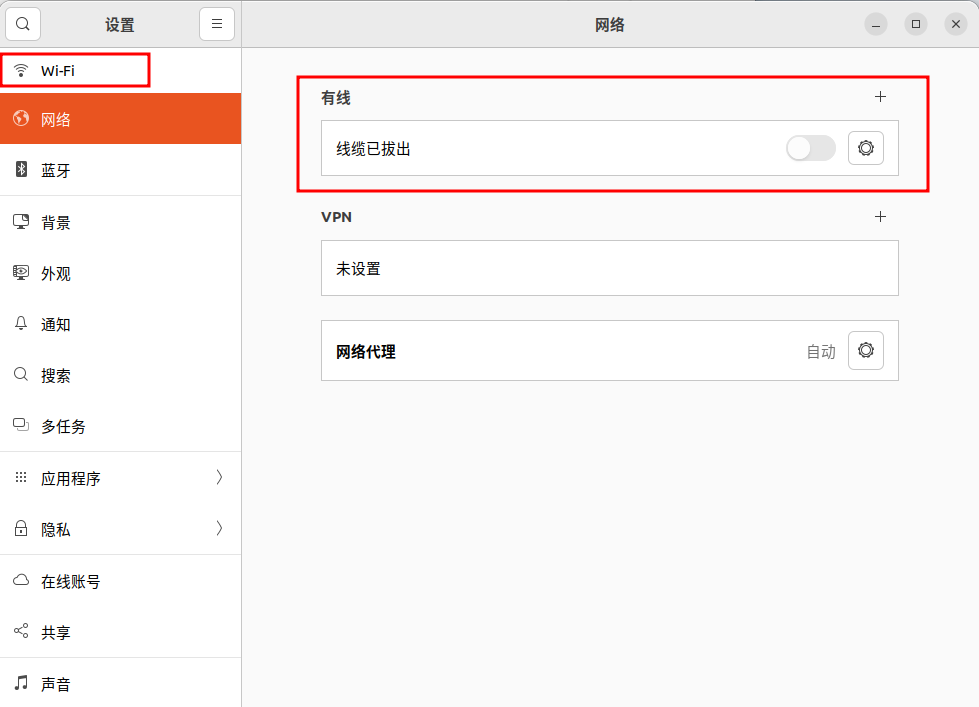979x707 pixels.
Task: Click the music note icon beside 声音
Action: pyautogui.click(x=21, y=683)
